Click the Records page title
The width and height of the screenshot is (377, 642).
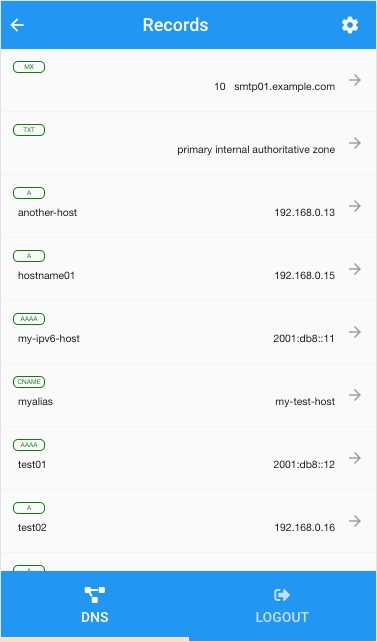pos(175,25)
